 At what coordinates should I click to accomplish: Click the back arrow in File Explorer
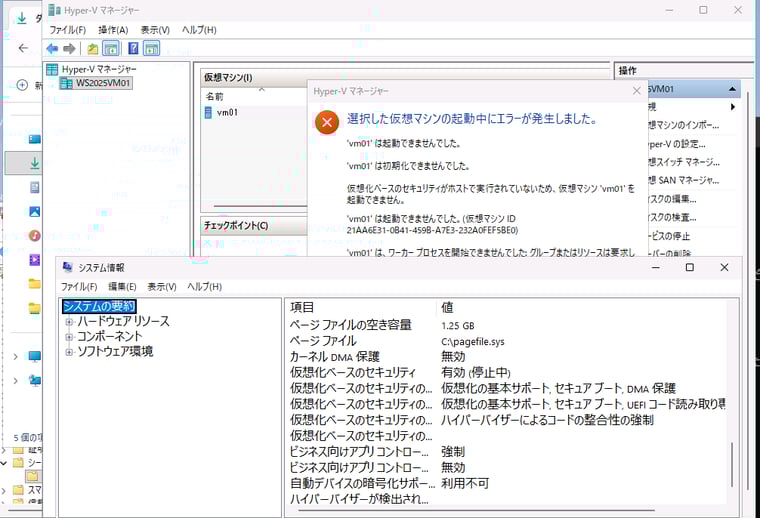point(23,48)
